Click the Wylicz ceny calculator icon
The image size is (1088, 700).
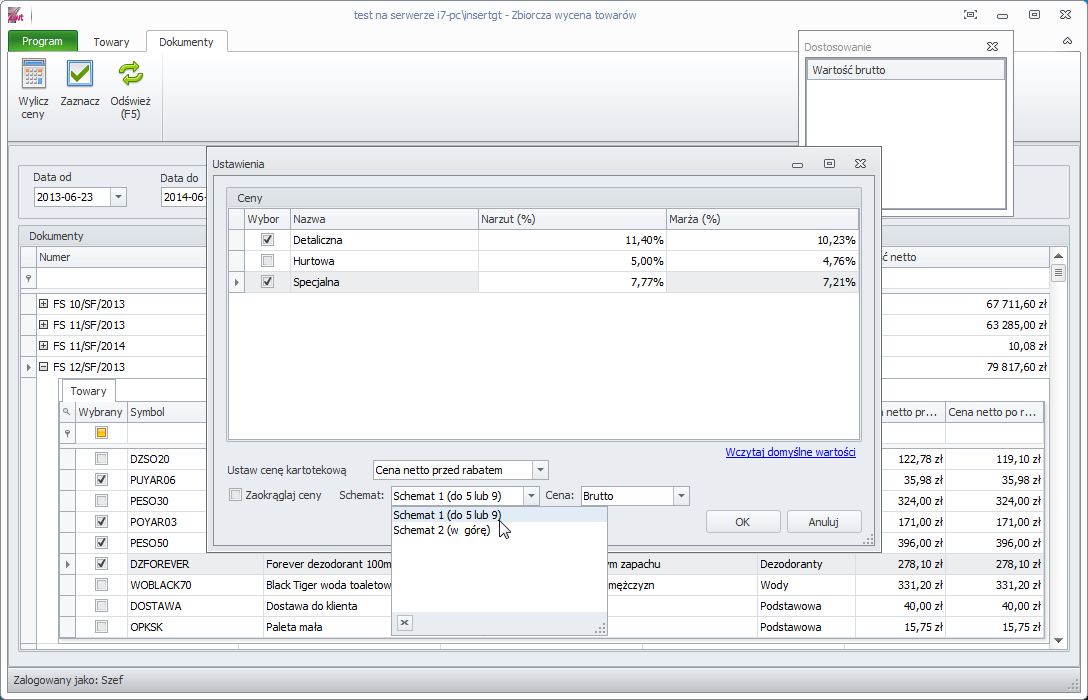pyautogui.click(x=33, y=74)
